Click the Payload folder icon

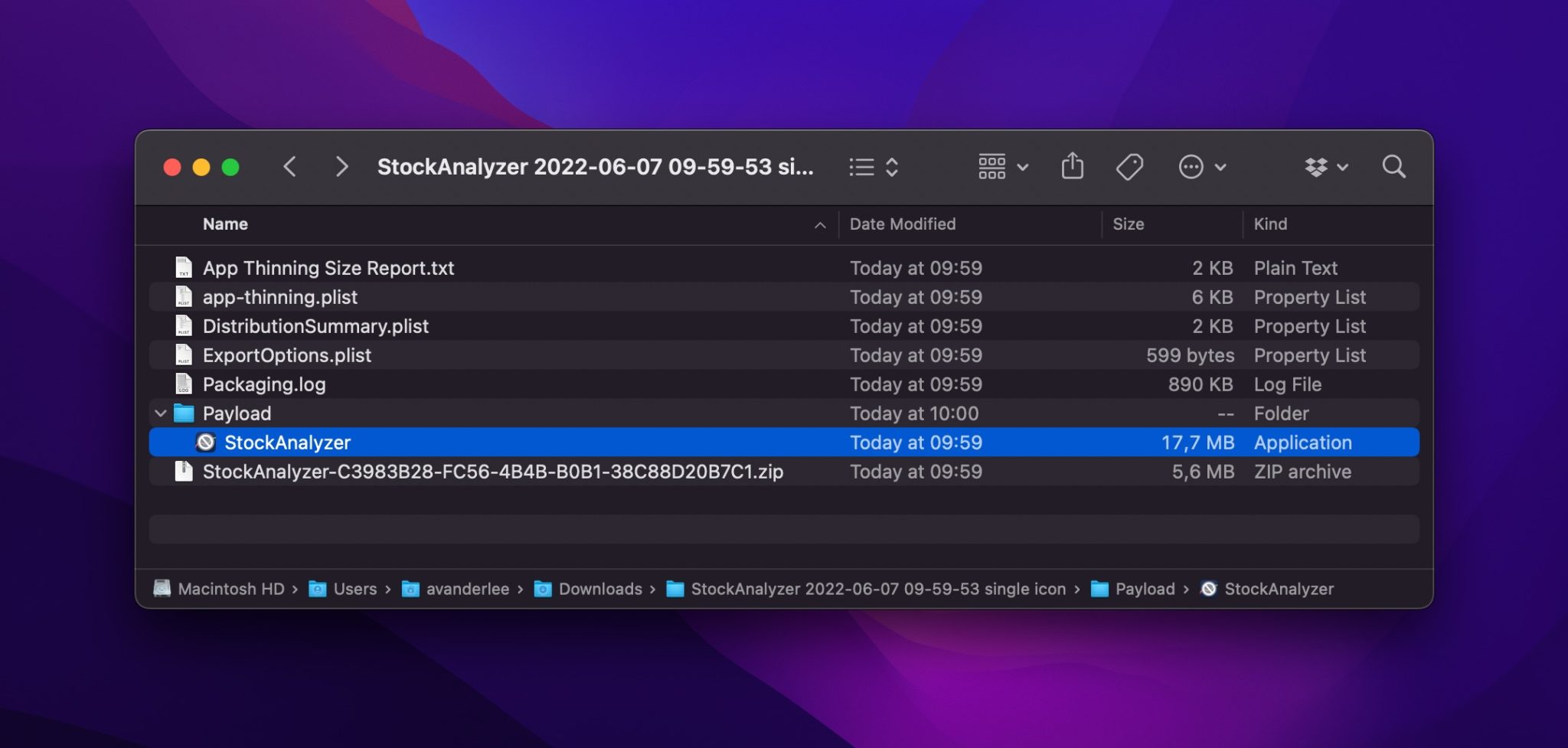pos(185,413)
